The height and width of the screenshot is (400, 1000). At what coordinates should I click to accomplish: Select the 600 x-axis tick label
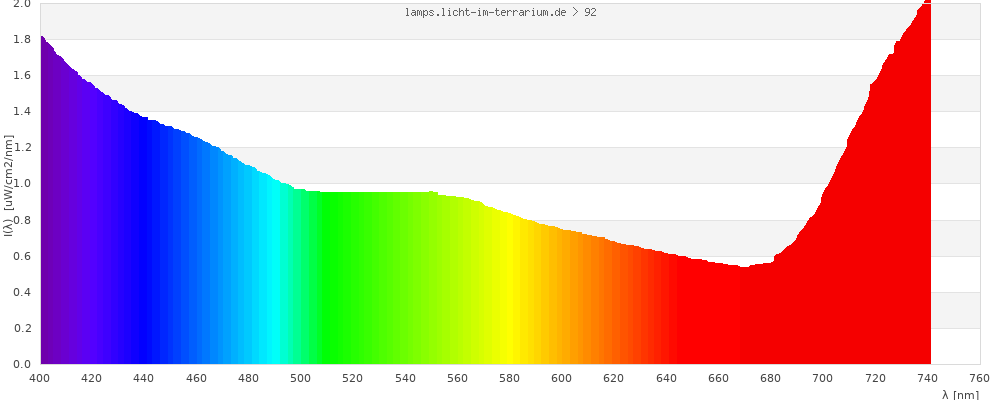(x=562, y=378)
